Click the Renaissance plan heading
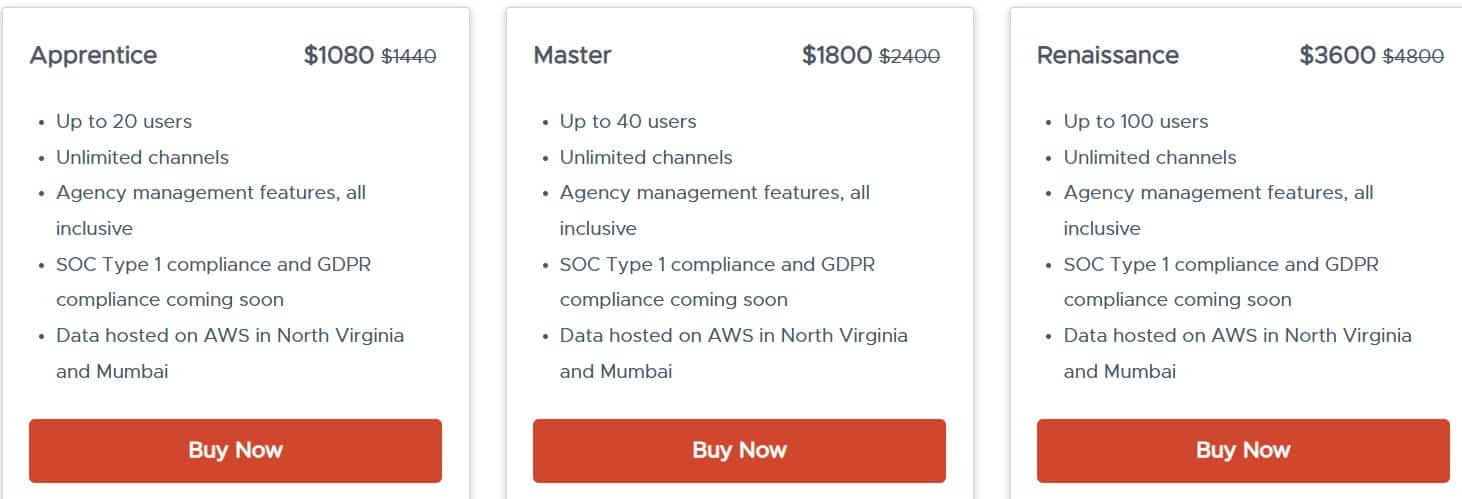 point(1107,55)
